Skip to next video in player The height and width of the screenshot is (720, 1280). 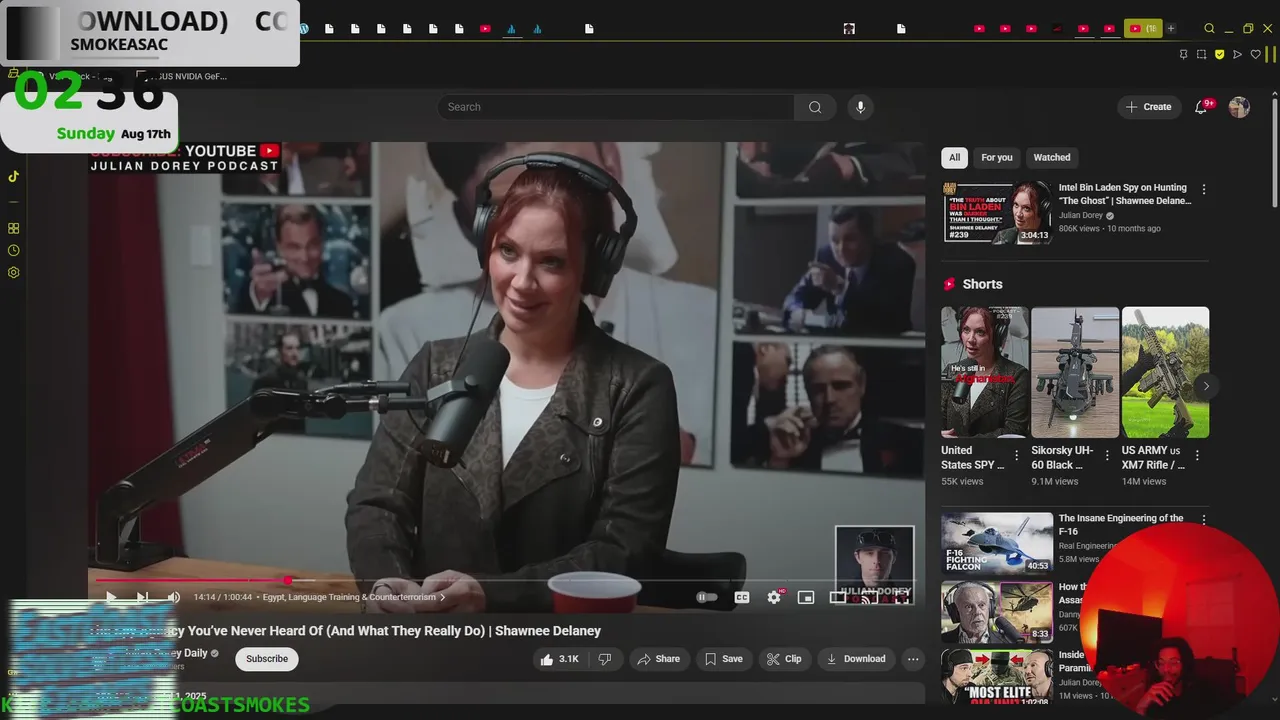142,597
